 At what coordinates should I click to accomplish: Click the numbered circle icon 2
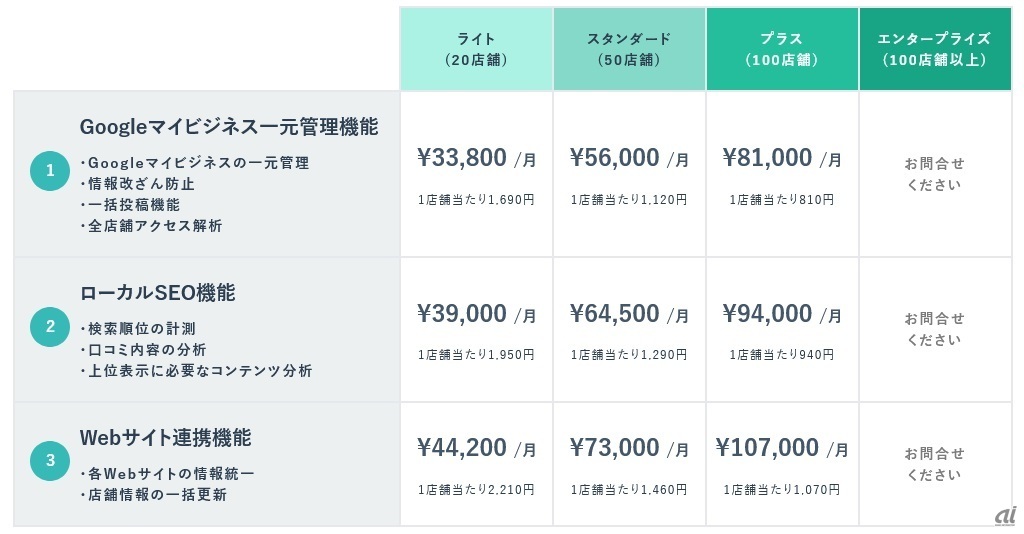[50, 328]
